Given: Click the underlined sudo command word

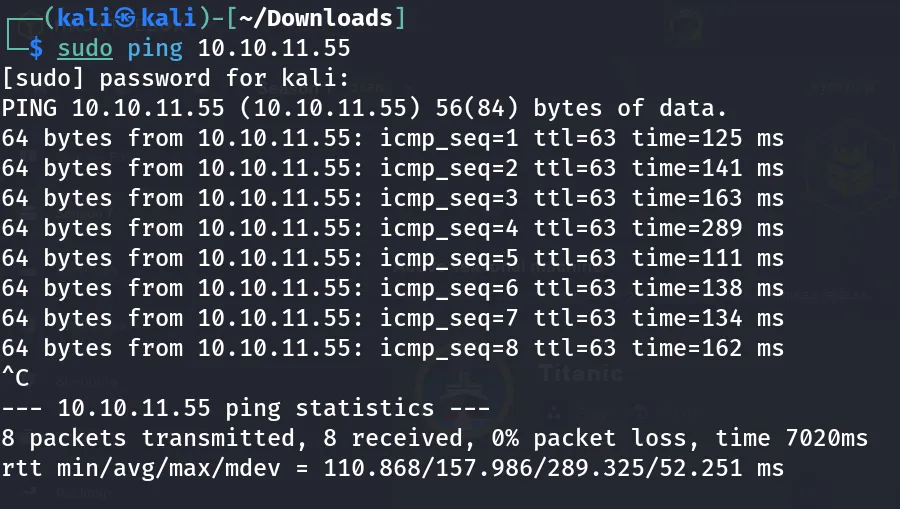Looking at the screenshot, I should pos(85,48).
